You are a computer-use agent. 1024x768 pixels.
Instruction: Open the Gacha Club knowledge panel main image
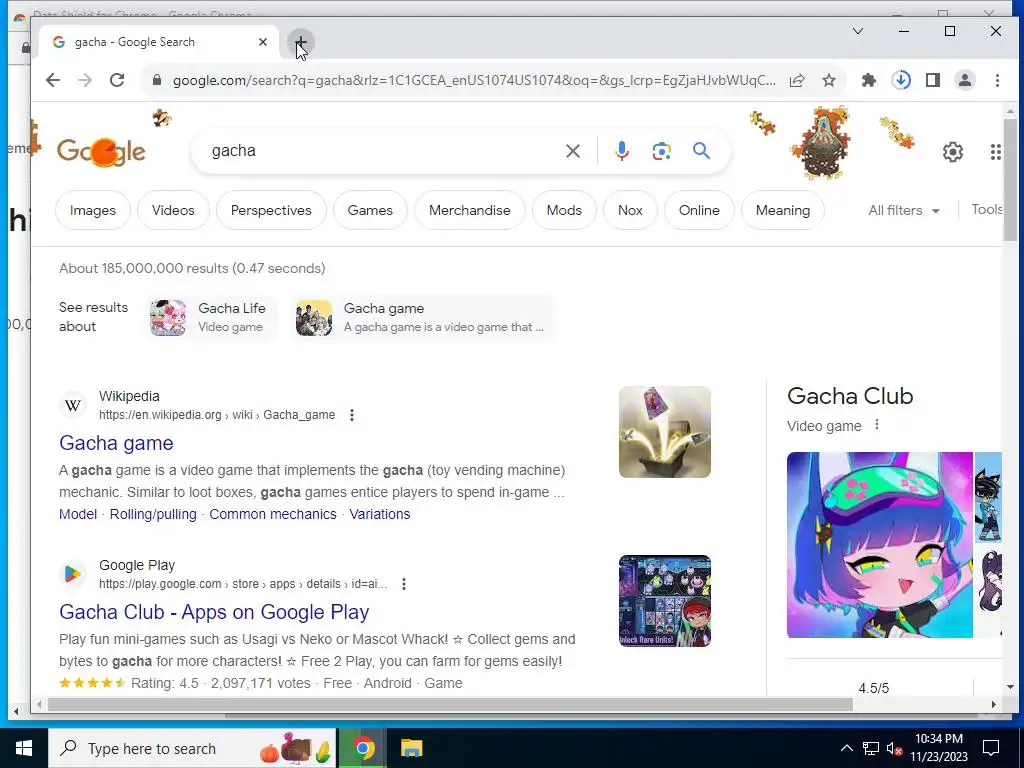coord(880,545)
